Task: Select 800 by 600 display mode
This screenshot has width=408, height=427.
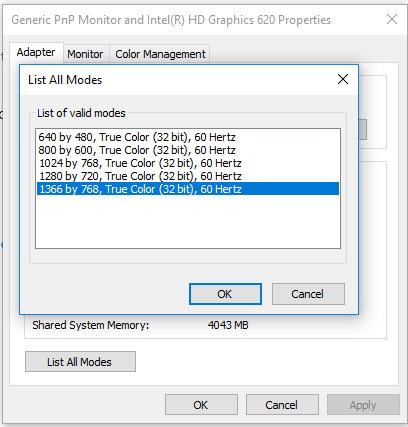Action: click(188, 150)
